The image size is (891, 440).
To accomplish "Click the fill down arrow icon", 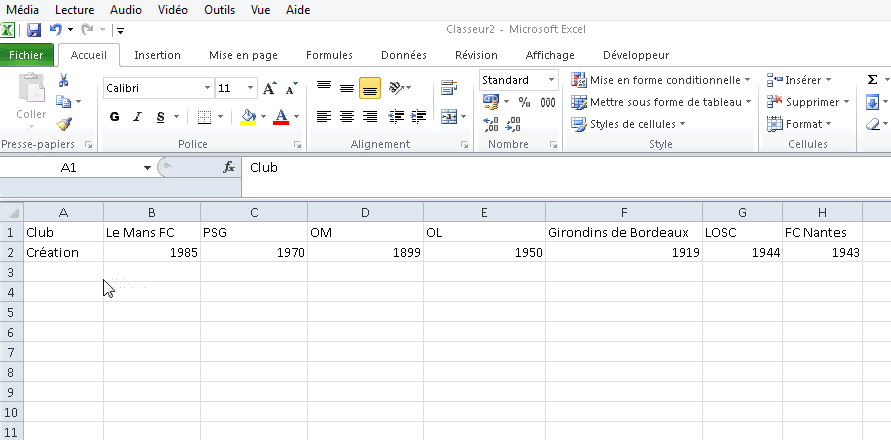I will tap(872, 102).
